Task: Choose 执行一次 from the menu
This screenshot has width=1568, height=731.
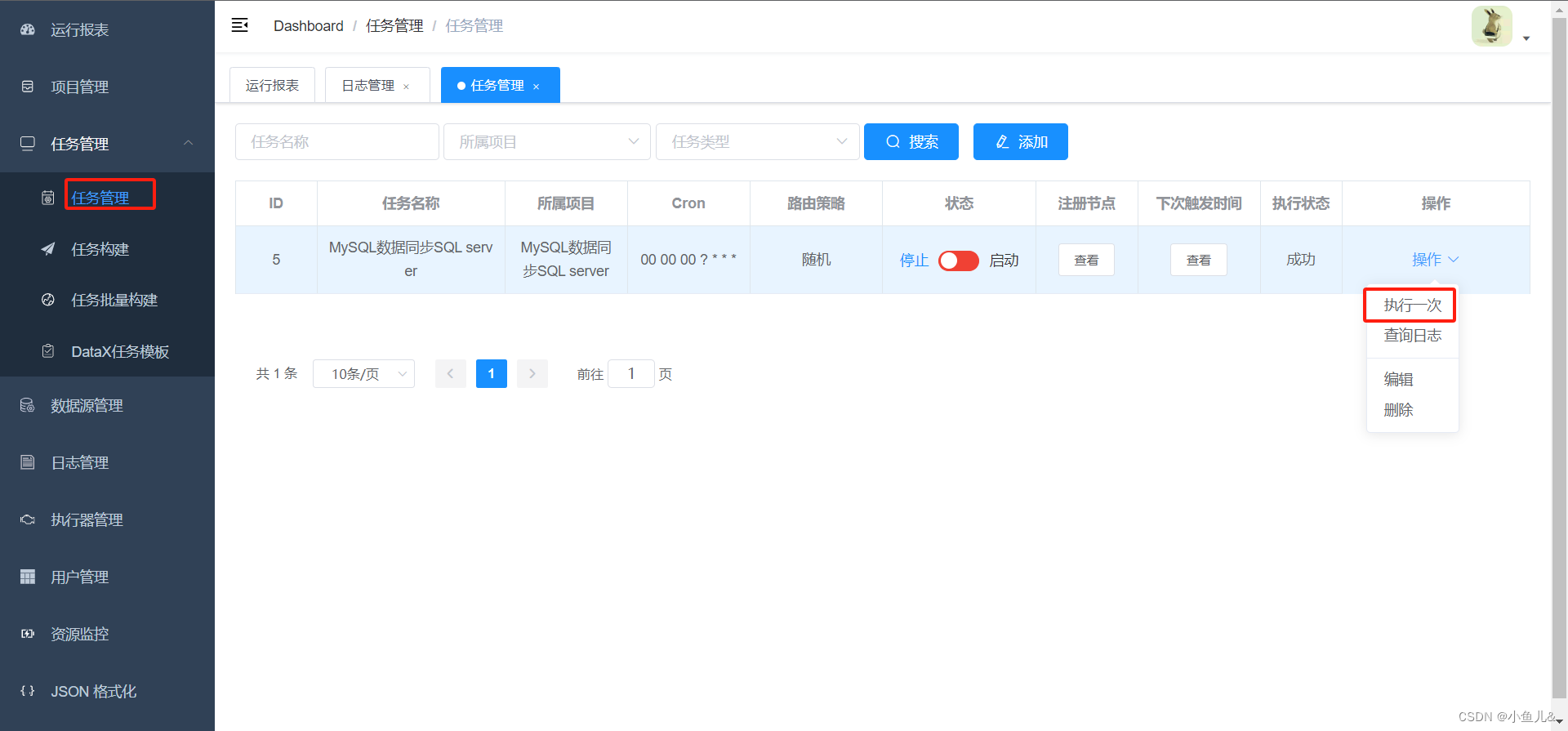Action: tap(1412, 305)
